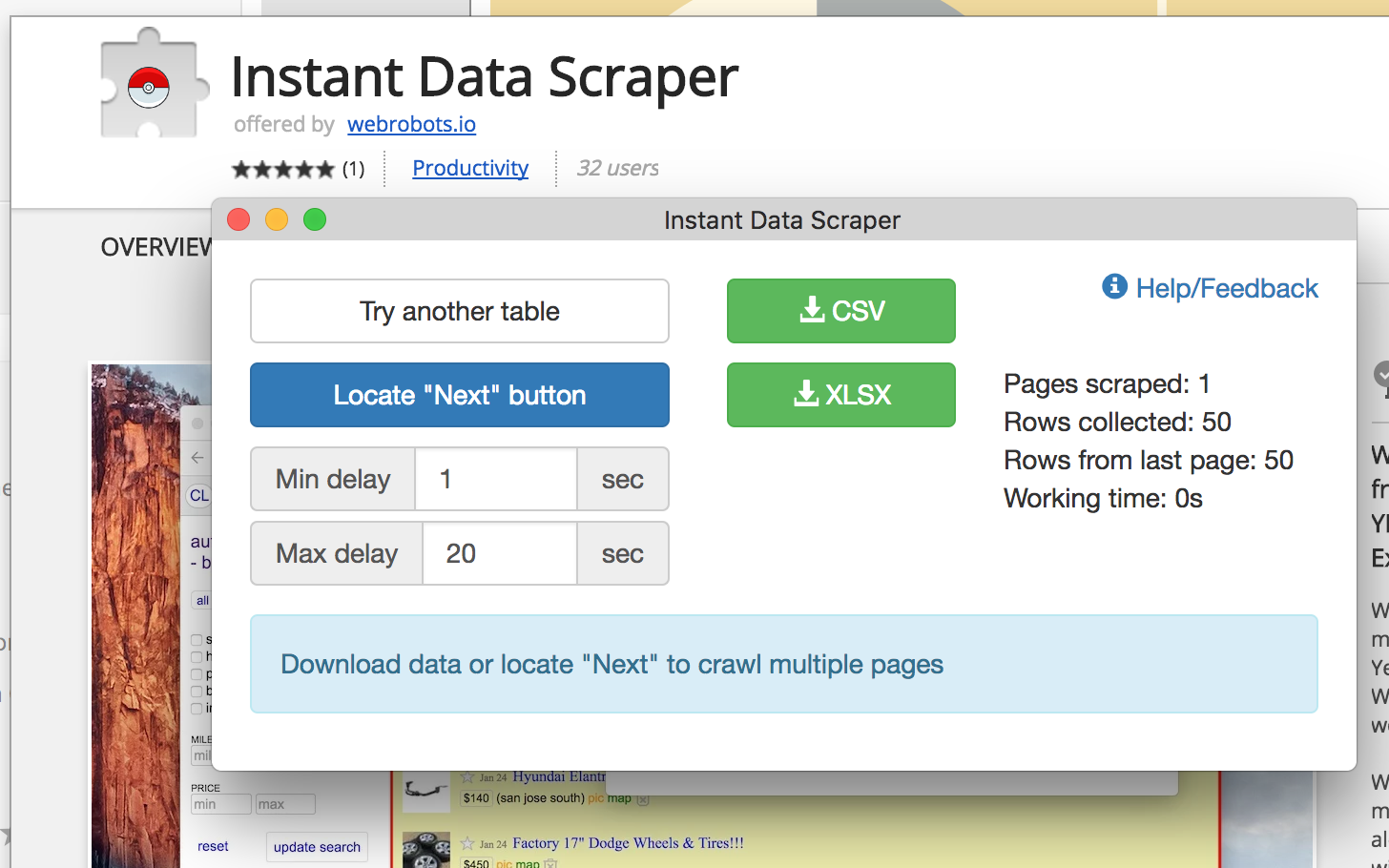Download scraped data as CSV

pos(841,311)
